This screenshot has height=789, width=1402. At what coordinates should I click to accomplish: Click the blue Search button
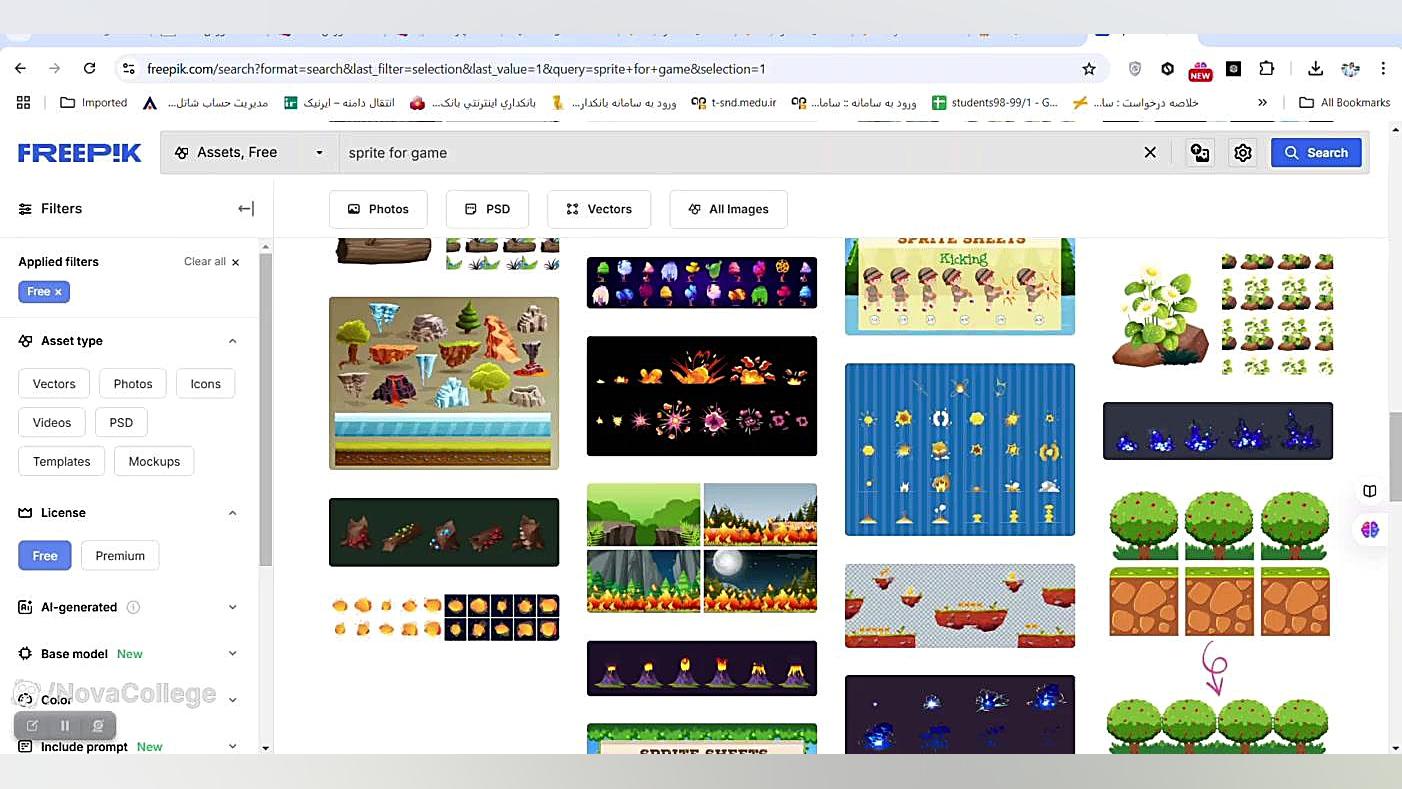coord(1316,153)
